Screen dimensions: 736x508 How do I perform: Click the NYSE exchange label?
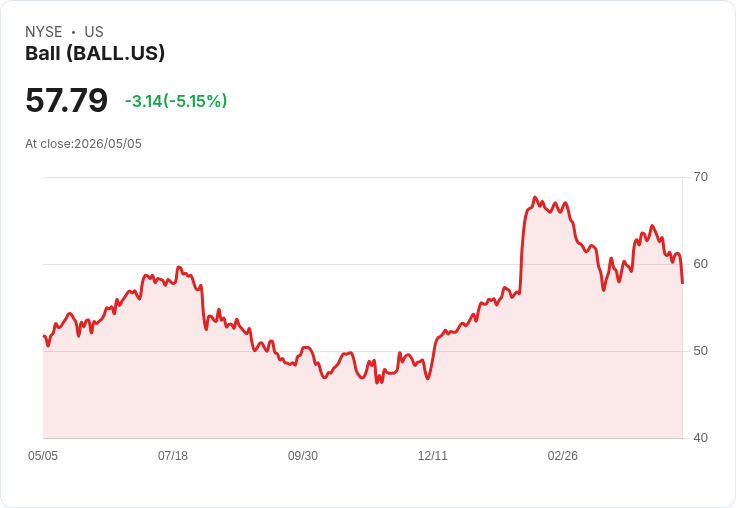(44, 32)
